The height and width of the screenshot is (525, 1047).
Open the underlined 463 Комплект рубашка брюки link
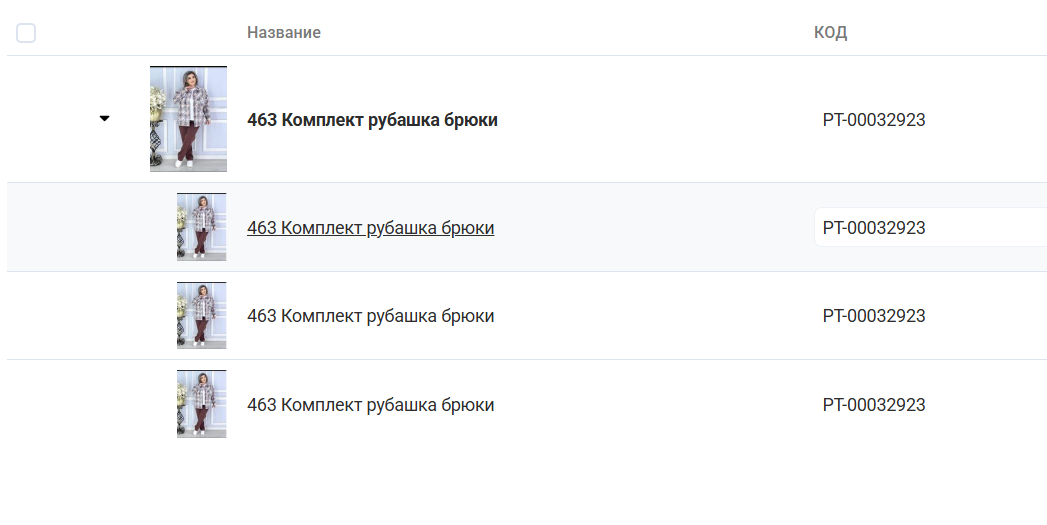tap(370, 228)
